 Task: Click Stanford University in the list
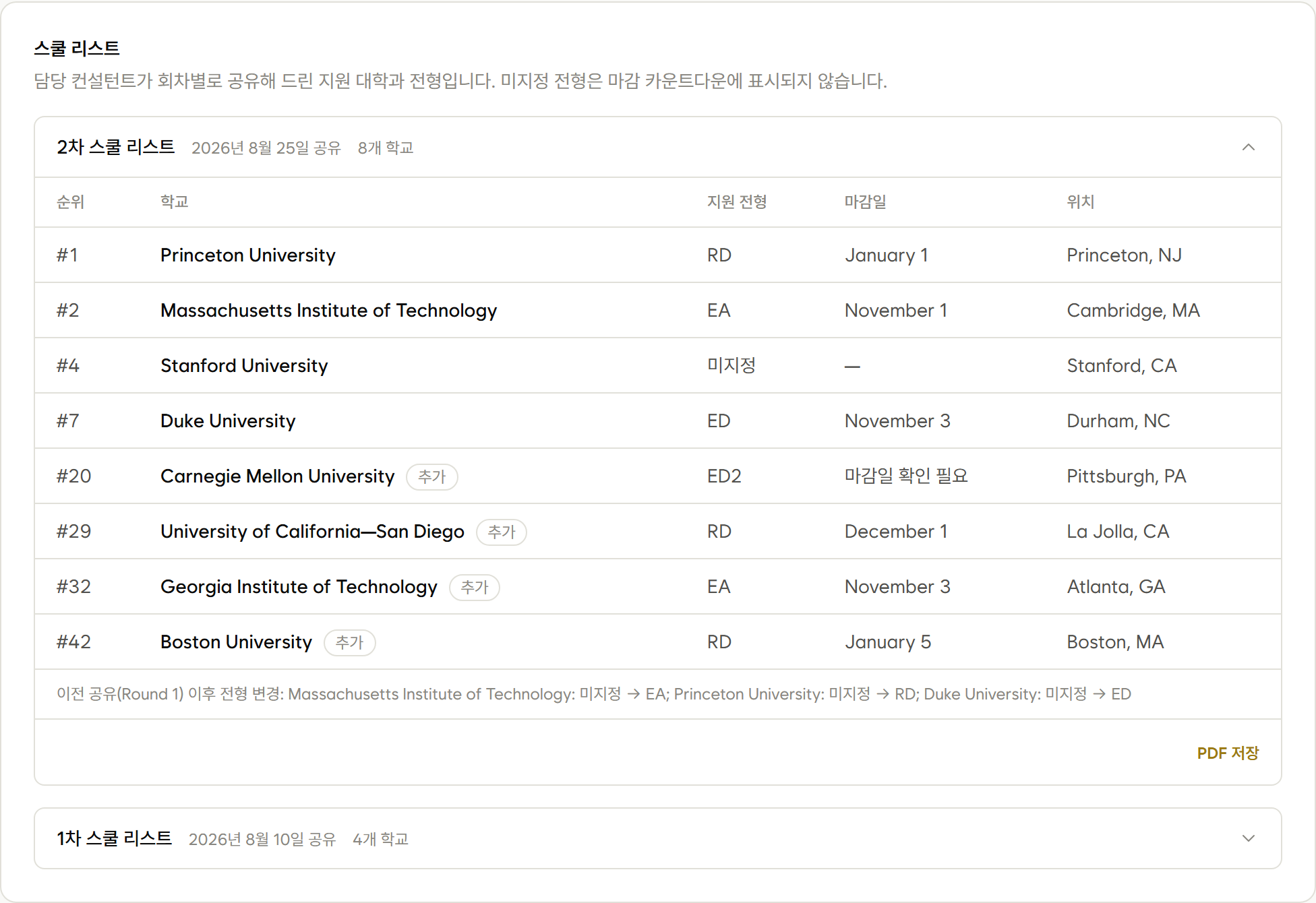coord(244,366)
